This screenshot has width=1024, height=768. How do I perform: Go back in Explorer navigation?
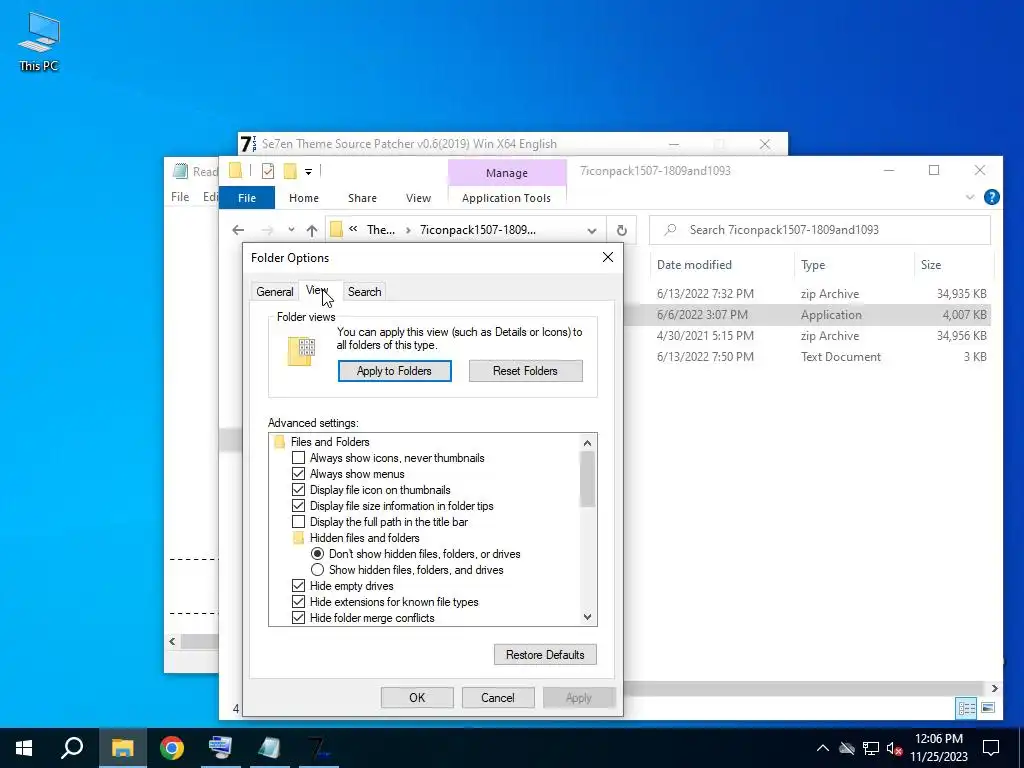coord(238,230)
